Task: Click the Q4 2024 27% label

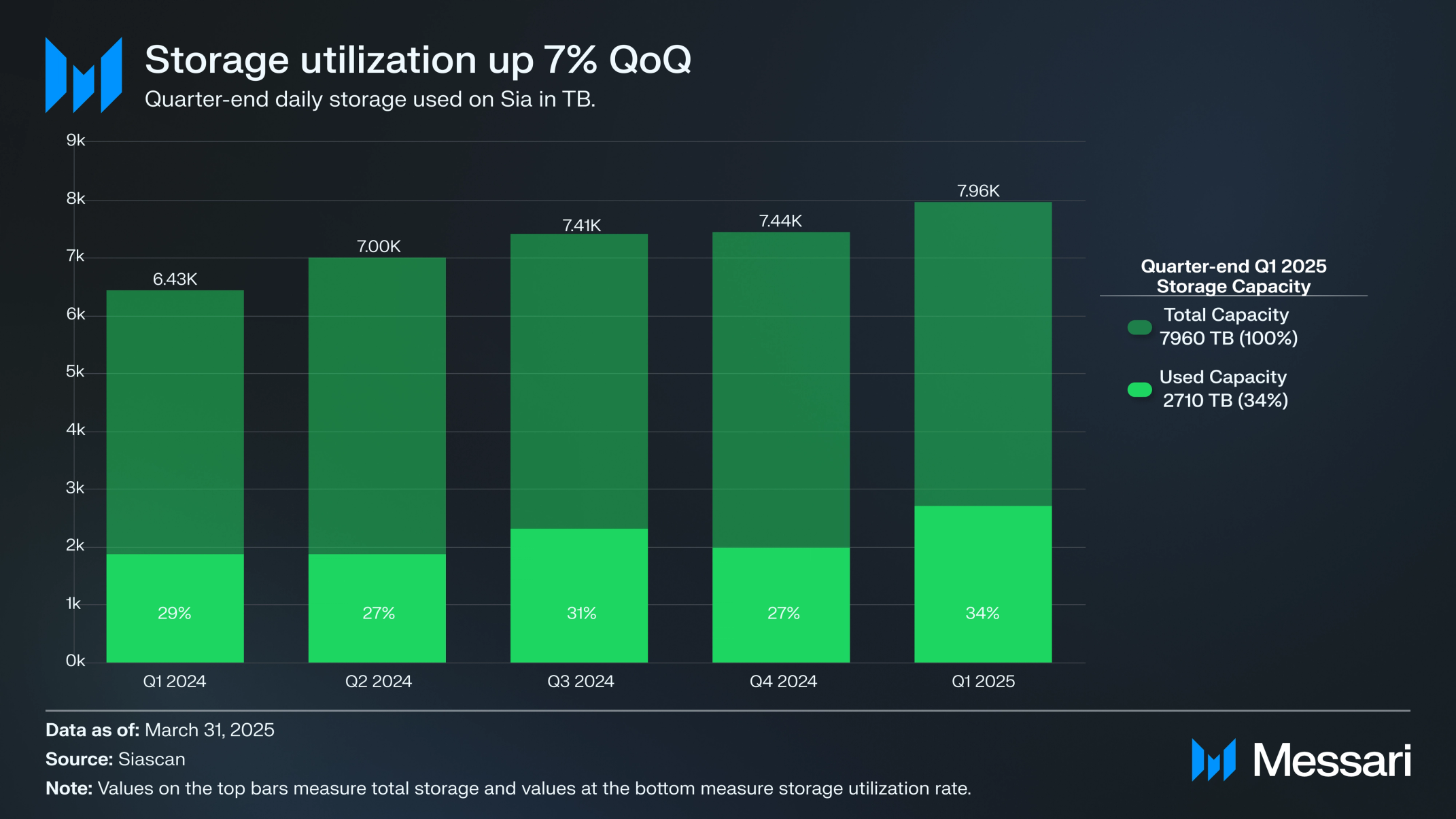Action: coord(783,613)
